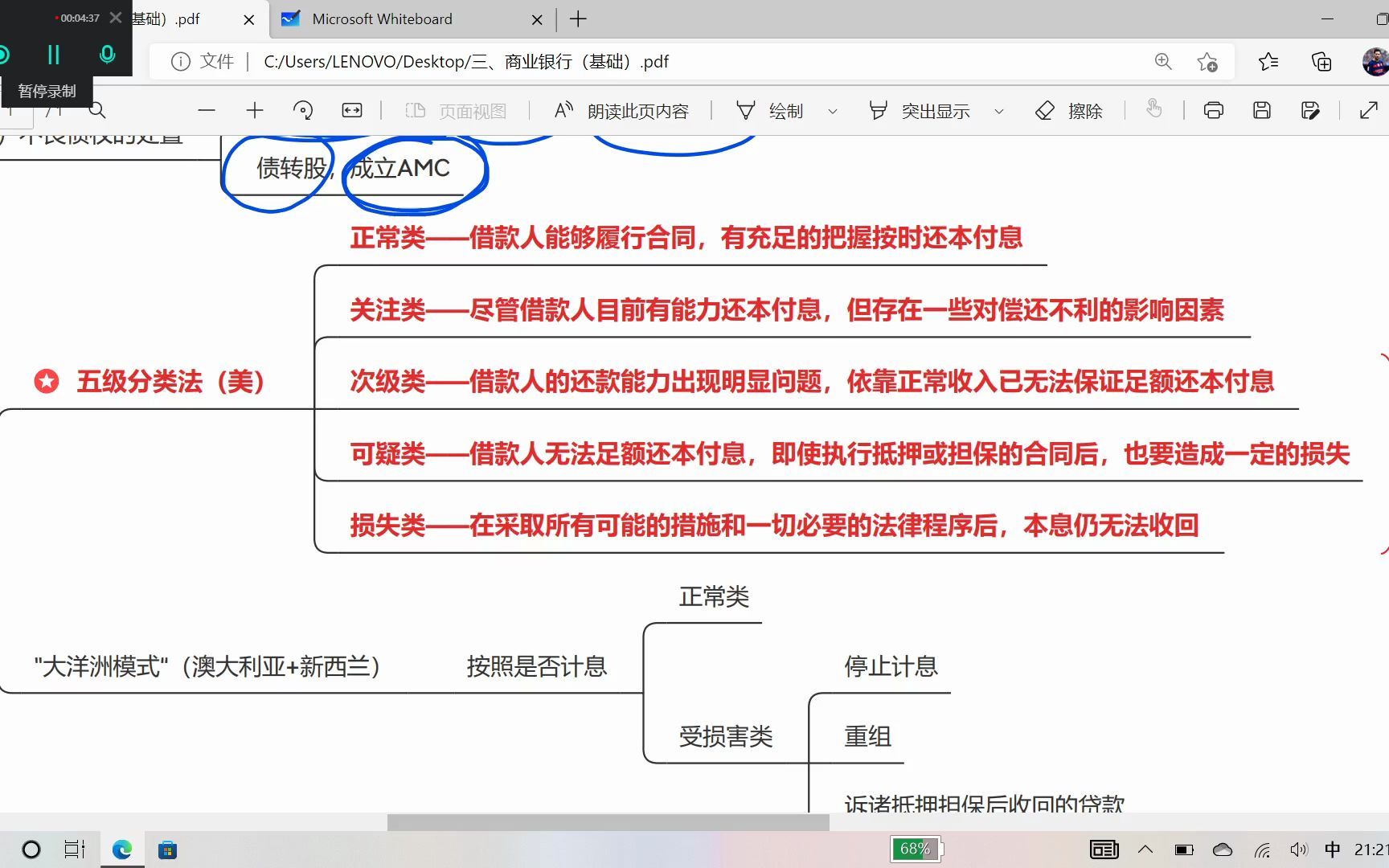Mute the recording microphone

107,54
